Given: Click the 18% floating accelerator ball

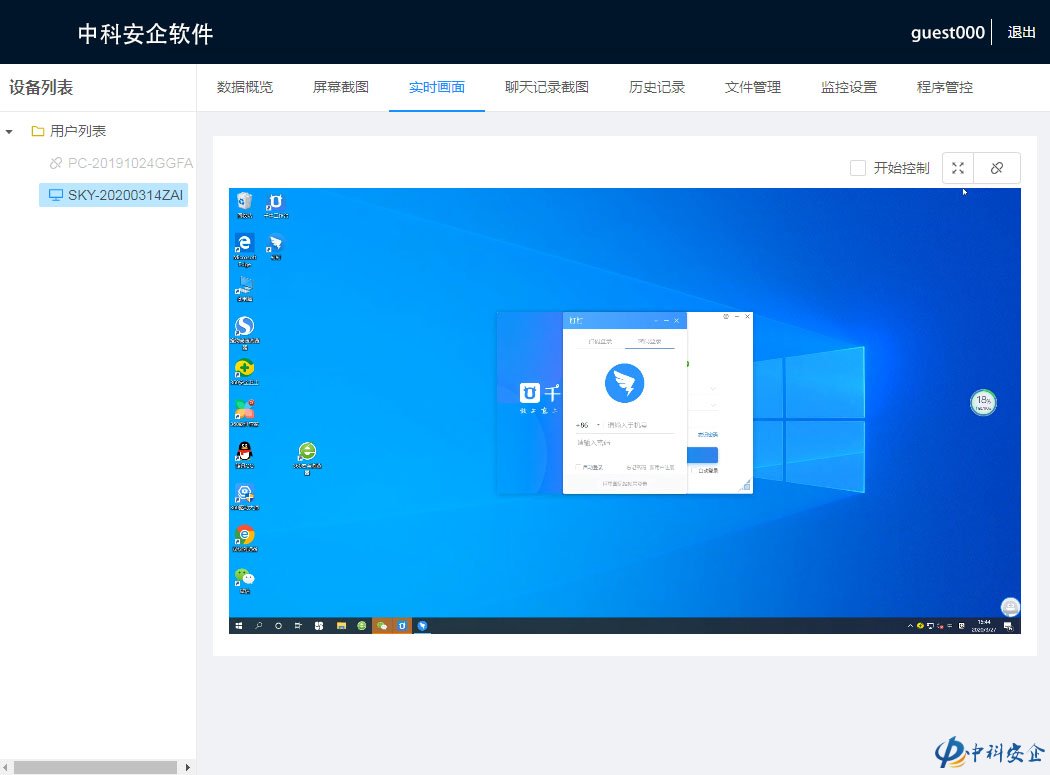Looking at the screenshot, I should click(983, 402).
